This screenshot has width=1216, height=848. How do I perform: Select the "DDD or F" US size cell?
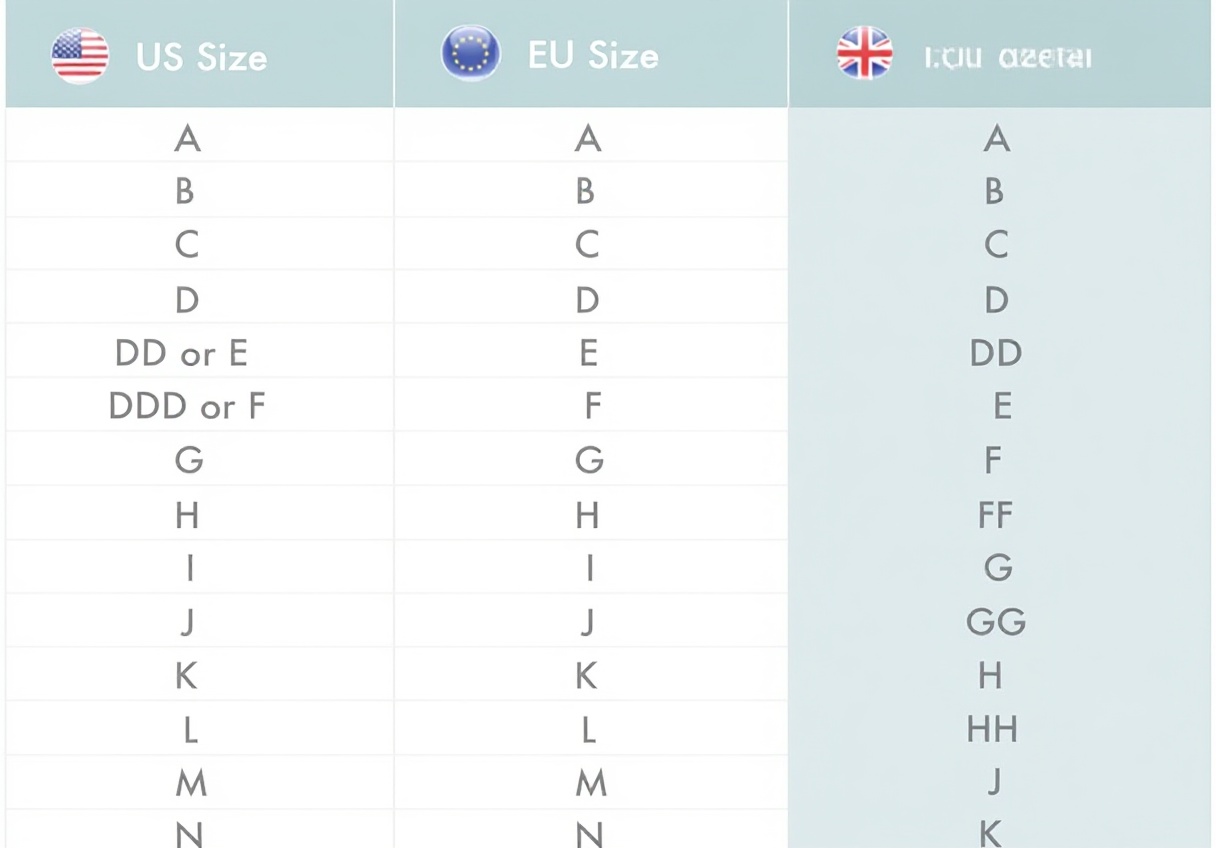click(x=187, y=406)
